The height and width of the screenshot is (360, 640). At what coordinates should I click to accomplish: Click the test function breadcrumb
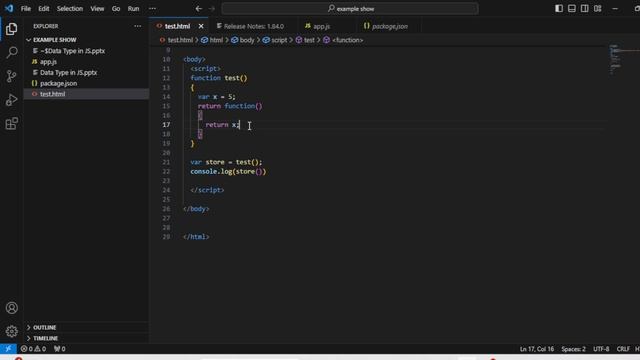coord(309,40)
